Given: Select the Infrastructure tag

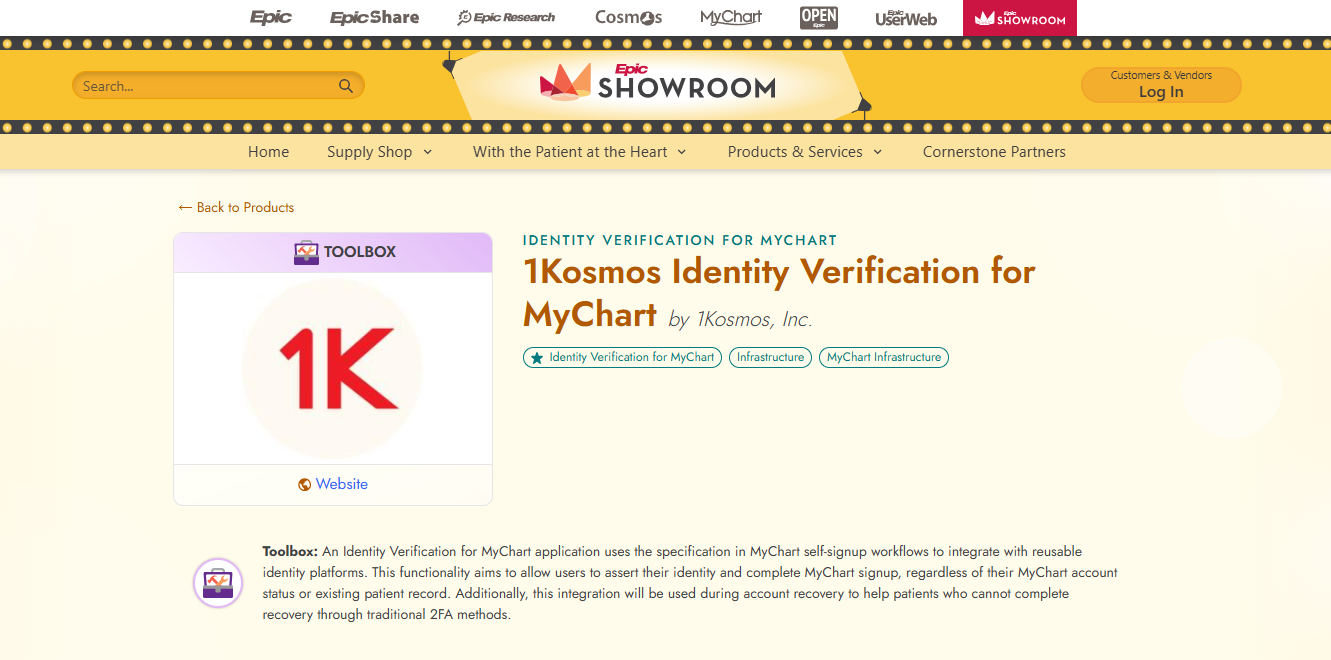Looking at the screenshot, I should click(x=770, y=357).
